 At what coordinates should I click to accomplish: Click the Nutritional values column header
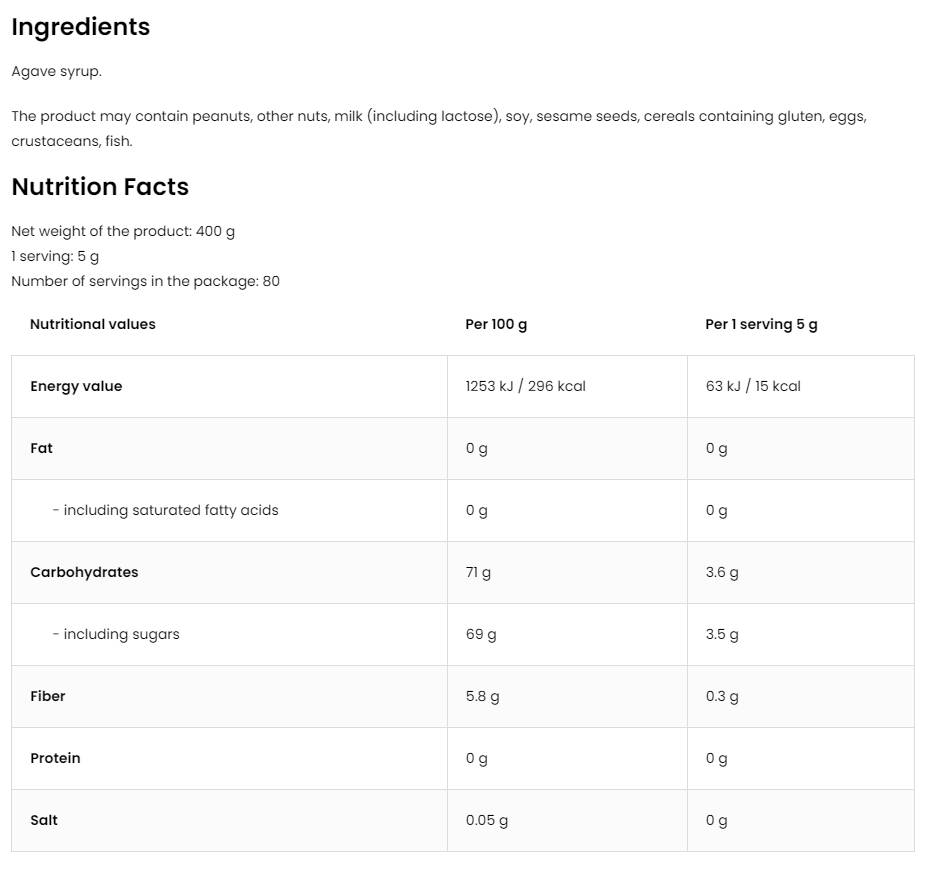click(93, 324)
